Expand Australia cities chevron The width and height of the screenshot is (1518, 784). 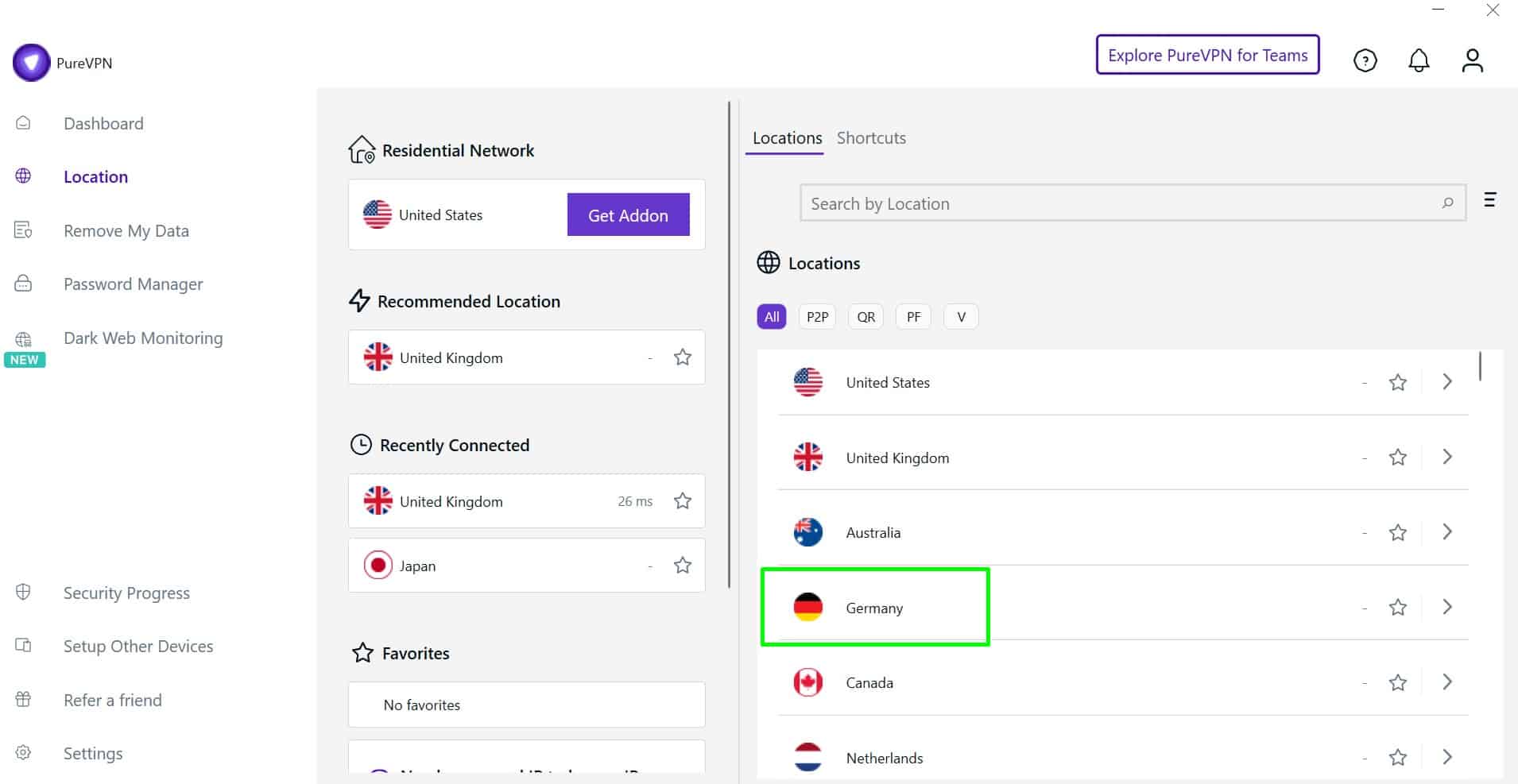pyautogui.click(x=1447, y=531)
